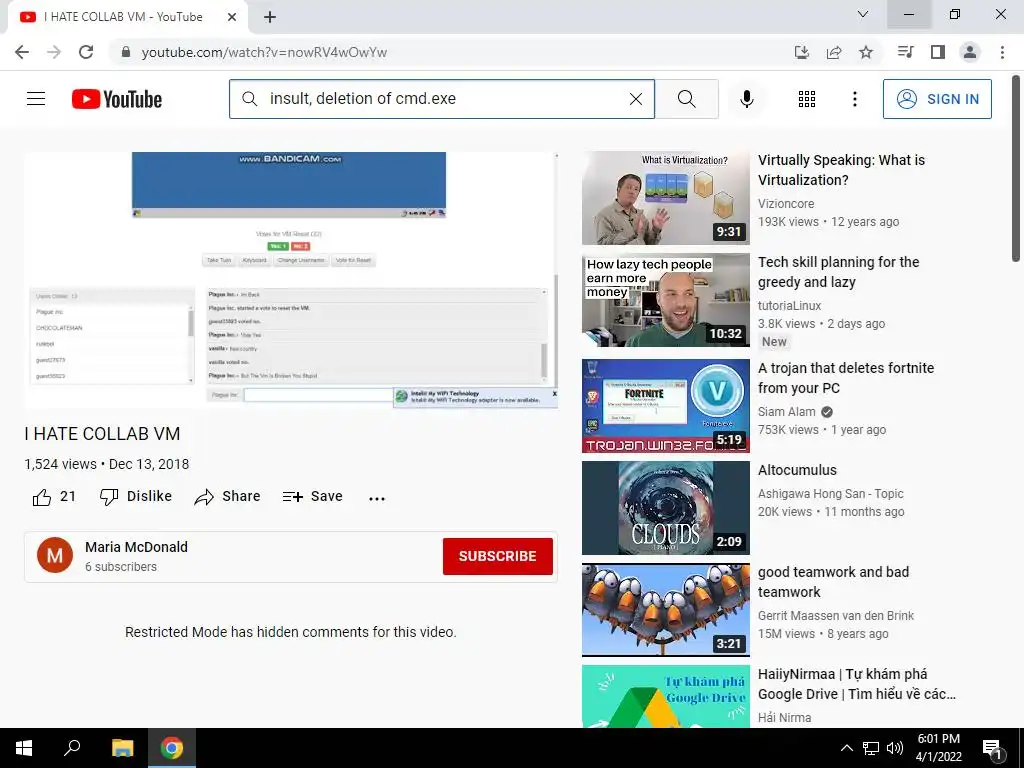Save the video to a playlist
Image resolution: width=1024 pixels, height=768 pixels.
pyautogui.click(x=312, y=496)
